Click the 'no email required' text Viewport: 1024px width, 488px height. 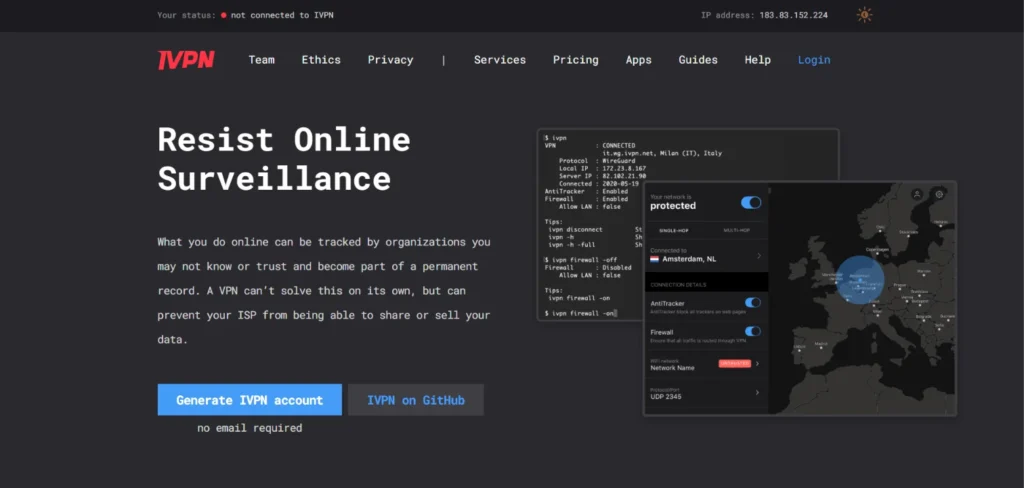tap(249, 429)
